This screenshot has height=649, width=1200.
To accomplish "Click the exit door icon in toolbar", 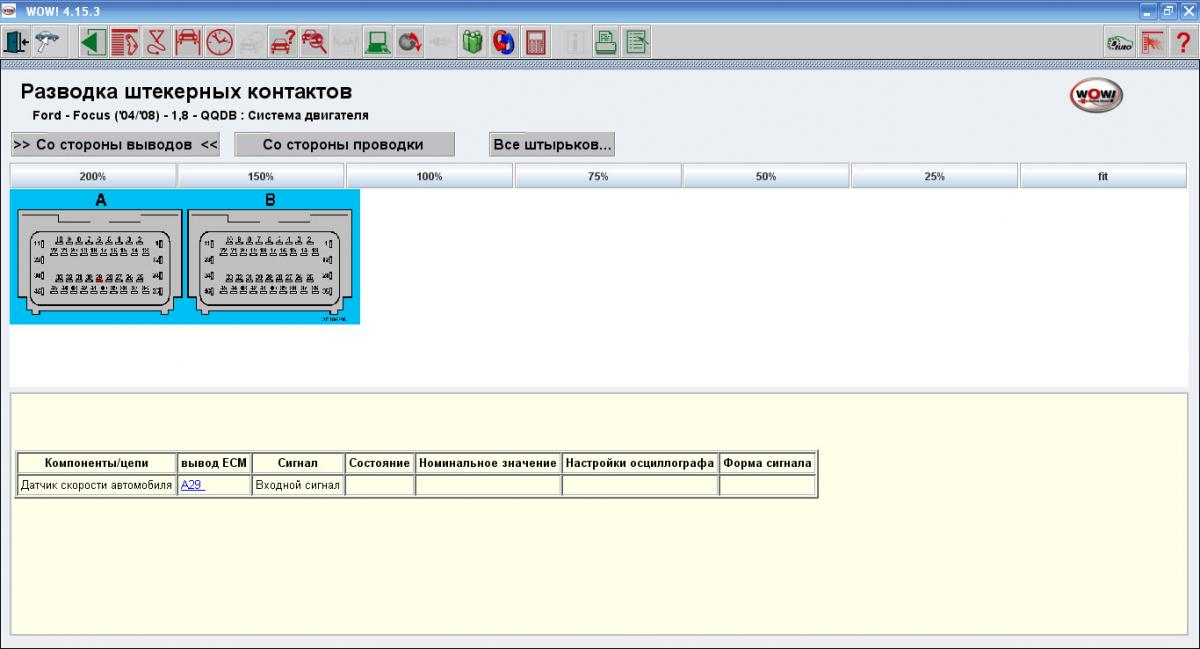I will click(17, 42).
